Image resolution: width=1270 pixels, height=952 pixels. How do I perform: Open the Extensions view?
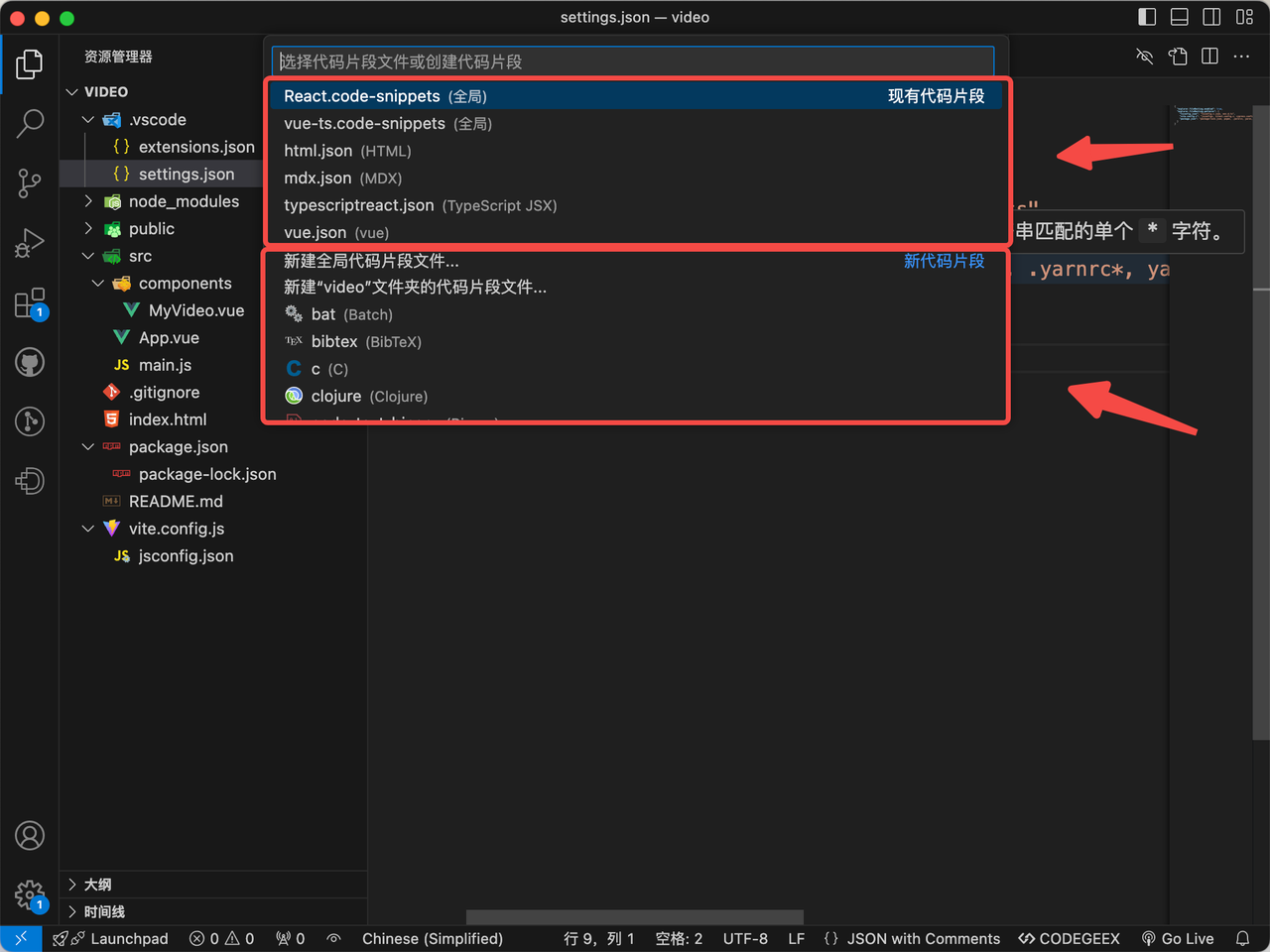click(x=30, y=303)
